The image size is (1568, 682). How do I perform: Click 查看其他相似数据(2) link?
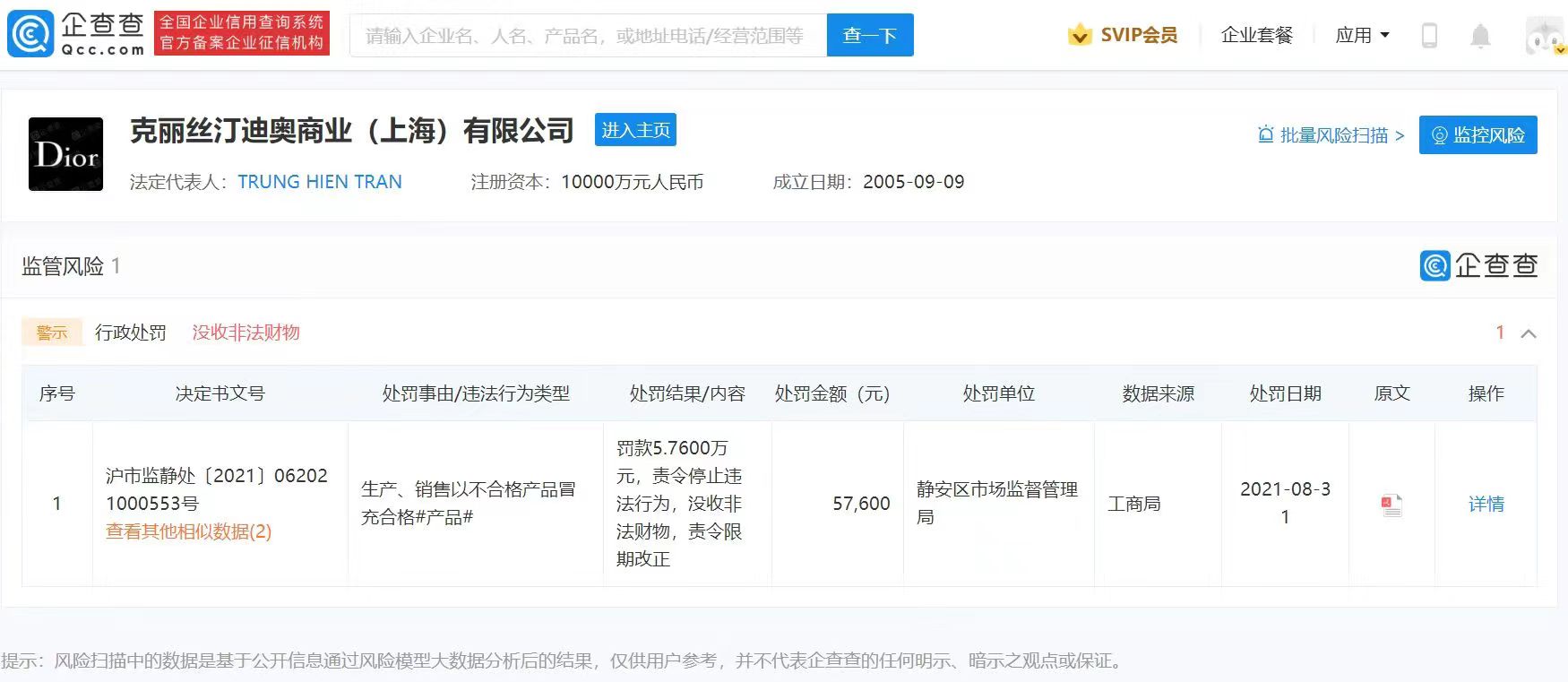[188, 531]
